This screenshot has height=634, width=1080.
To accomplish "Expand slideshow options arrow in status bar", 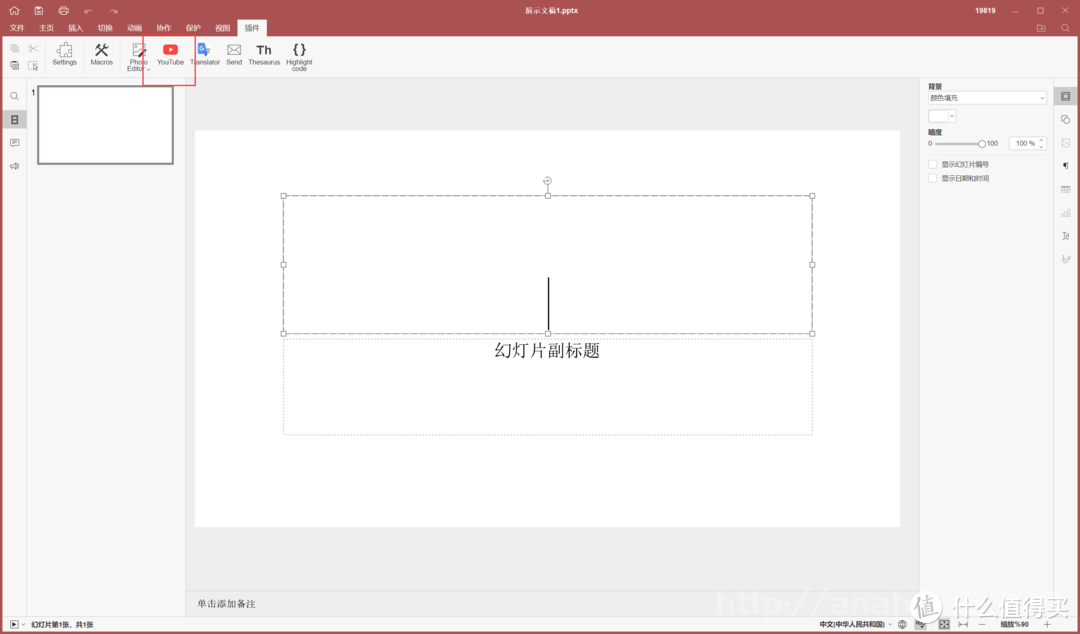I will (x=23, y=624).
